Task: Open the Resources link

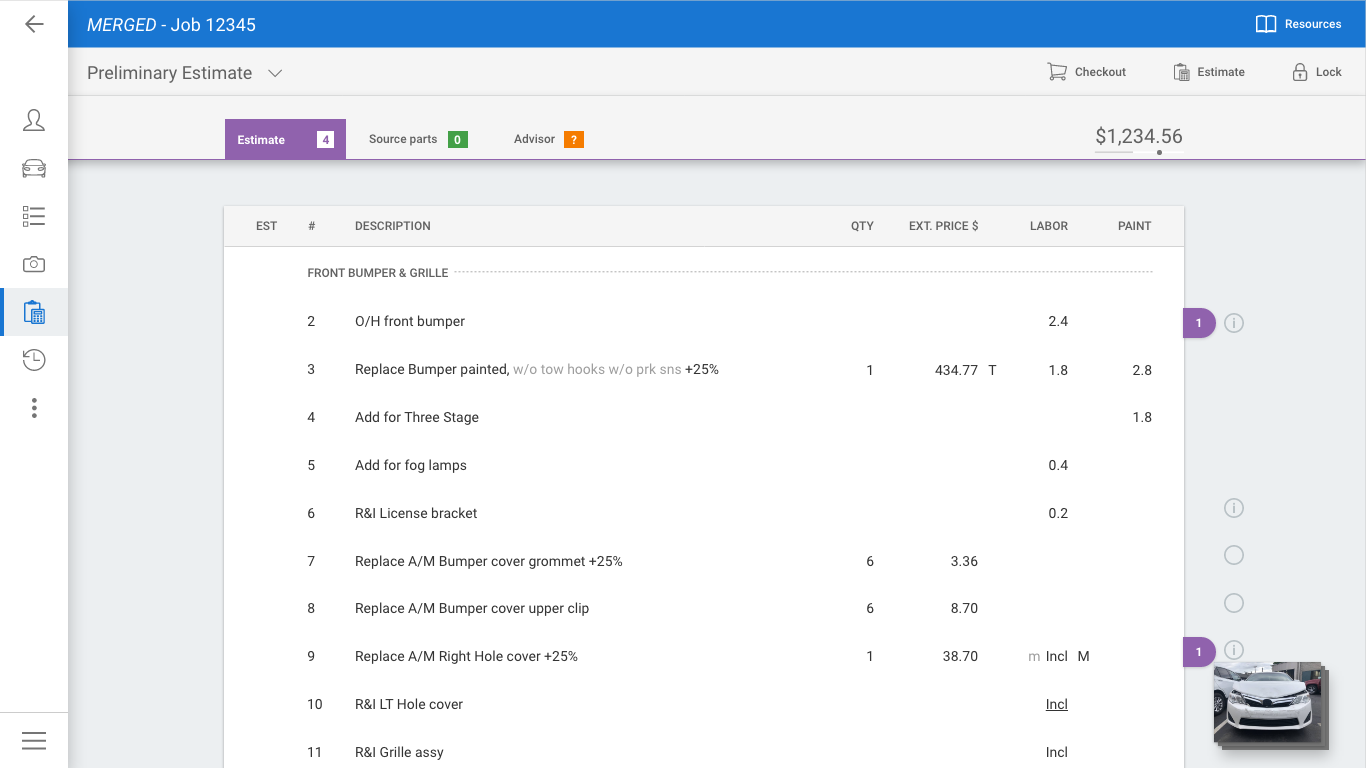Action: click(1298, 24)
